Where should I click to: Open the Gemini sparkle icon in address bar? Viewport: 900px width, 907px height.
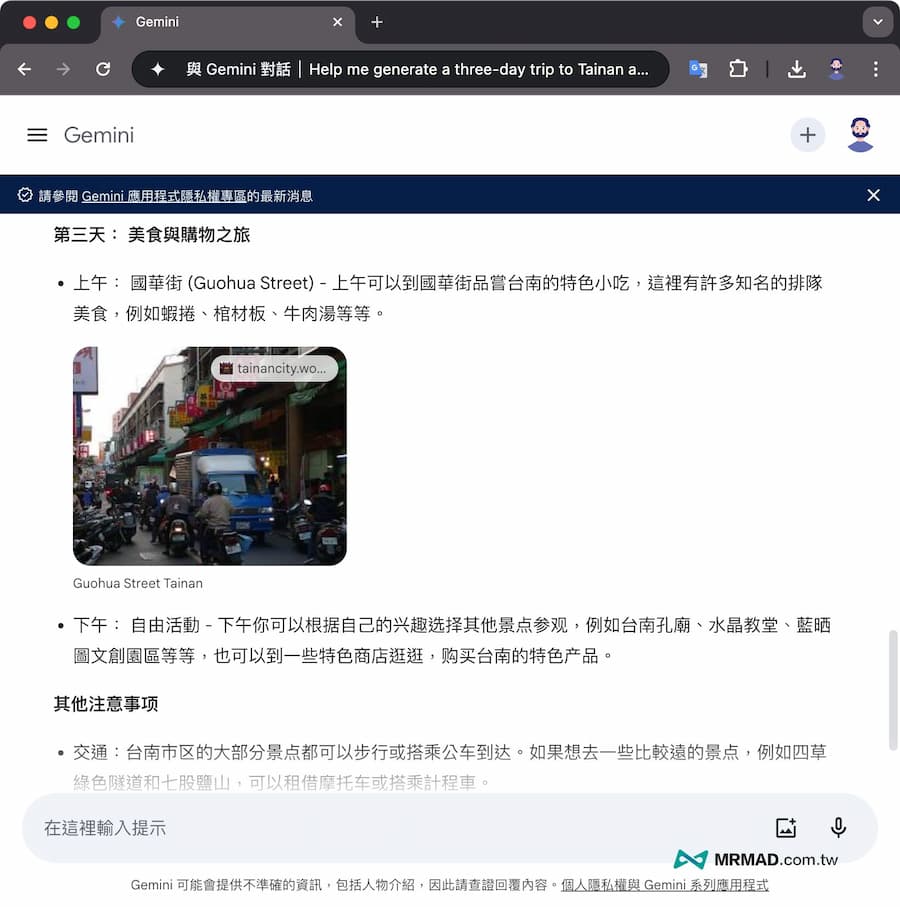point(157,69)
